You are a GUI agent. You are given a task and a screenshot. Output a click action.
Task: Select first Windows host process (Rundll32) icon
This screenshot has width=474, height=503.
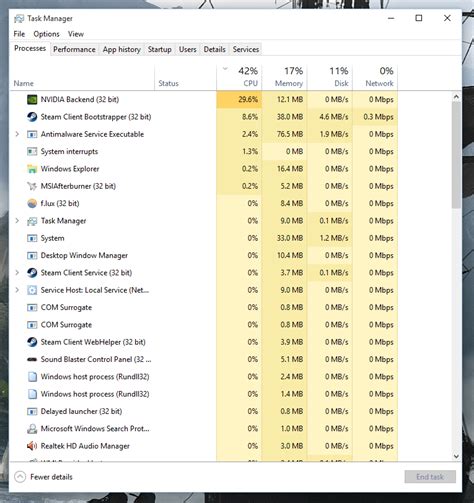pos(32,377)
